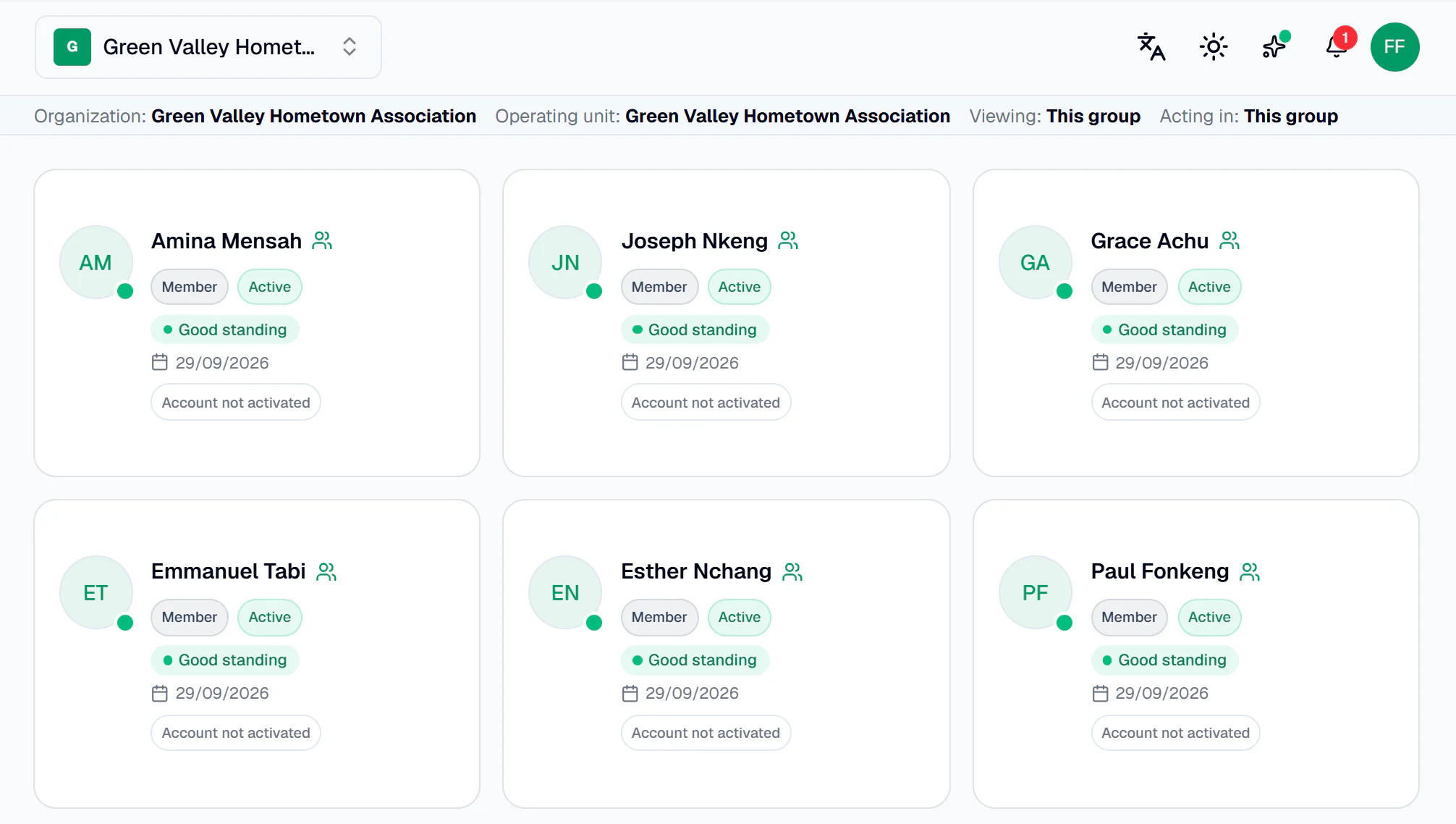Click group icon beside Grace Achu

tap(1229, 240)
